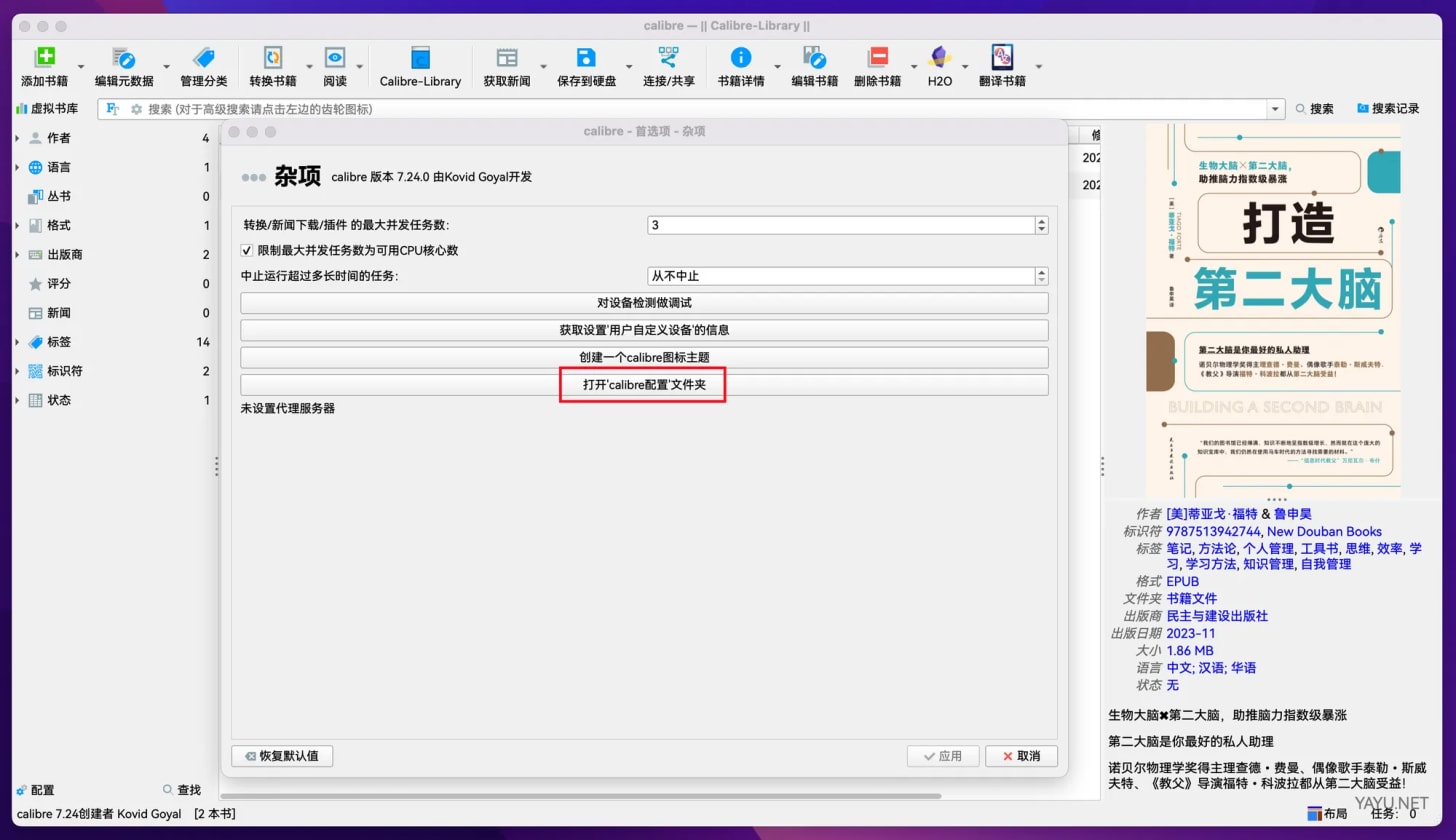Open the search box history dropdown arrow
1456x840 pixels.
[x=1275, y=109]
